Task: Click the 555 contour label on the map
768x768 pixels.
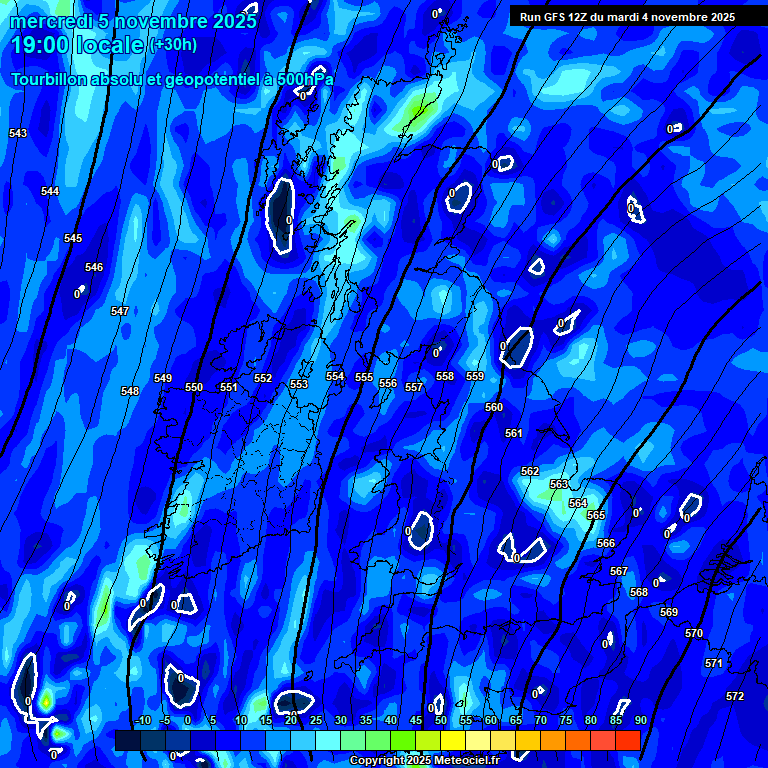Action: [x=364, y=377]
